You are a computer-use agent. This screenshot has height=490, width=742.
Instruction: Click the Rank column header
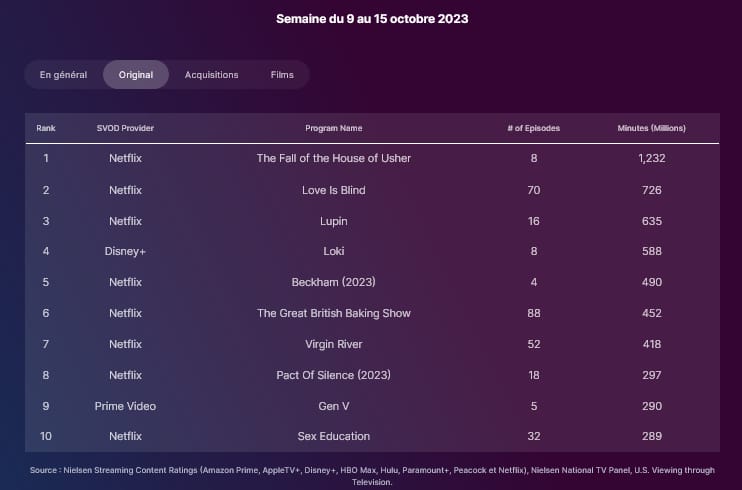point(46,128)
